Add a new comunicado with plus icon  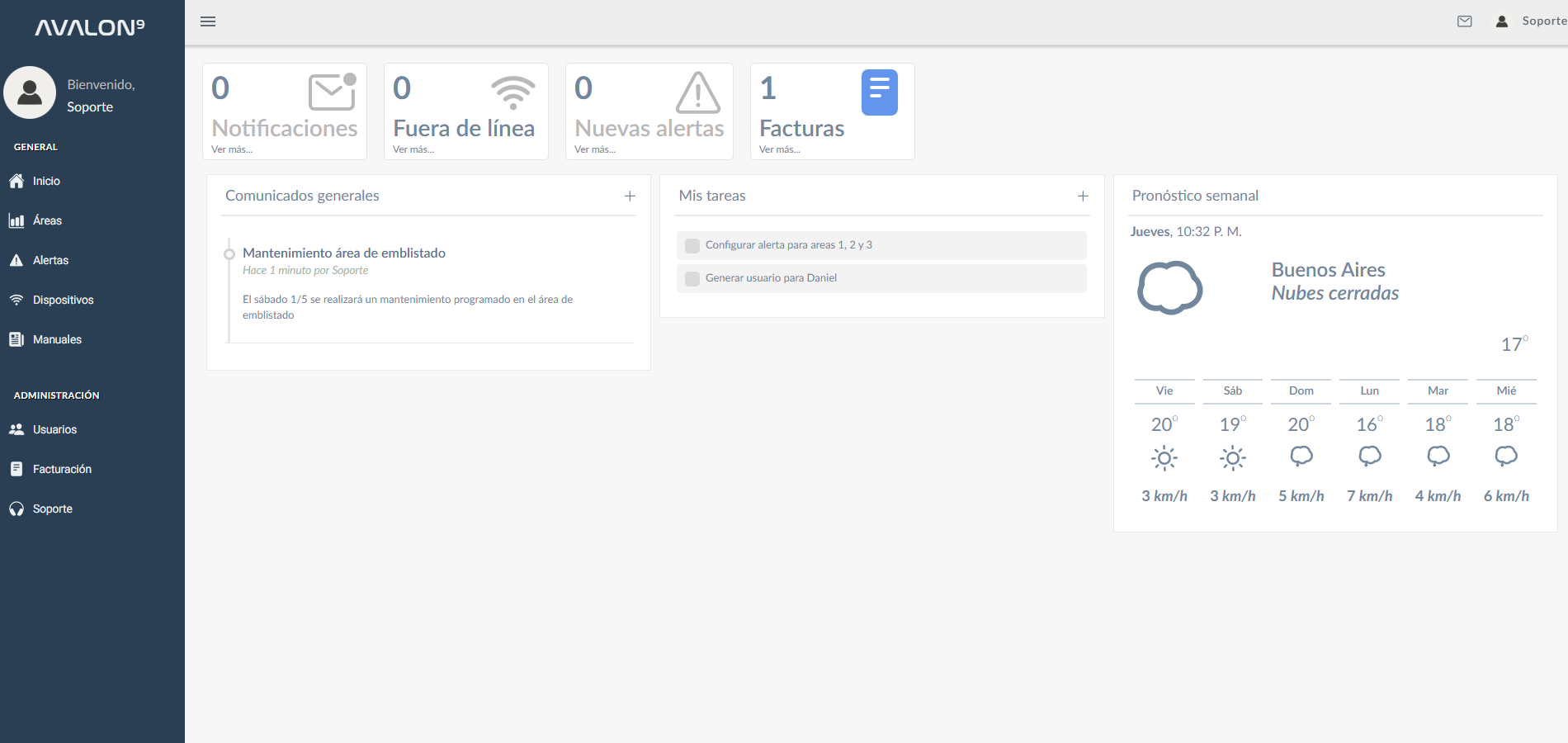point(630,196)
